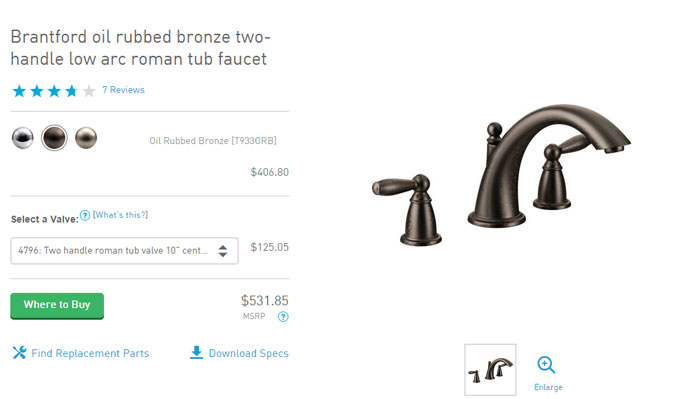This screenshot has width=700, height=399.
Task: Select the oil rubbed bronze finish swatch
Action: coord(54,138)
